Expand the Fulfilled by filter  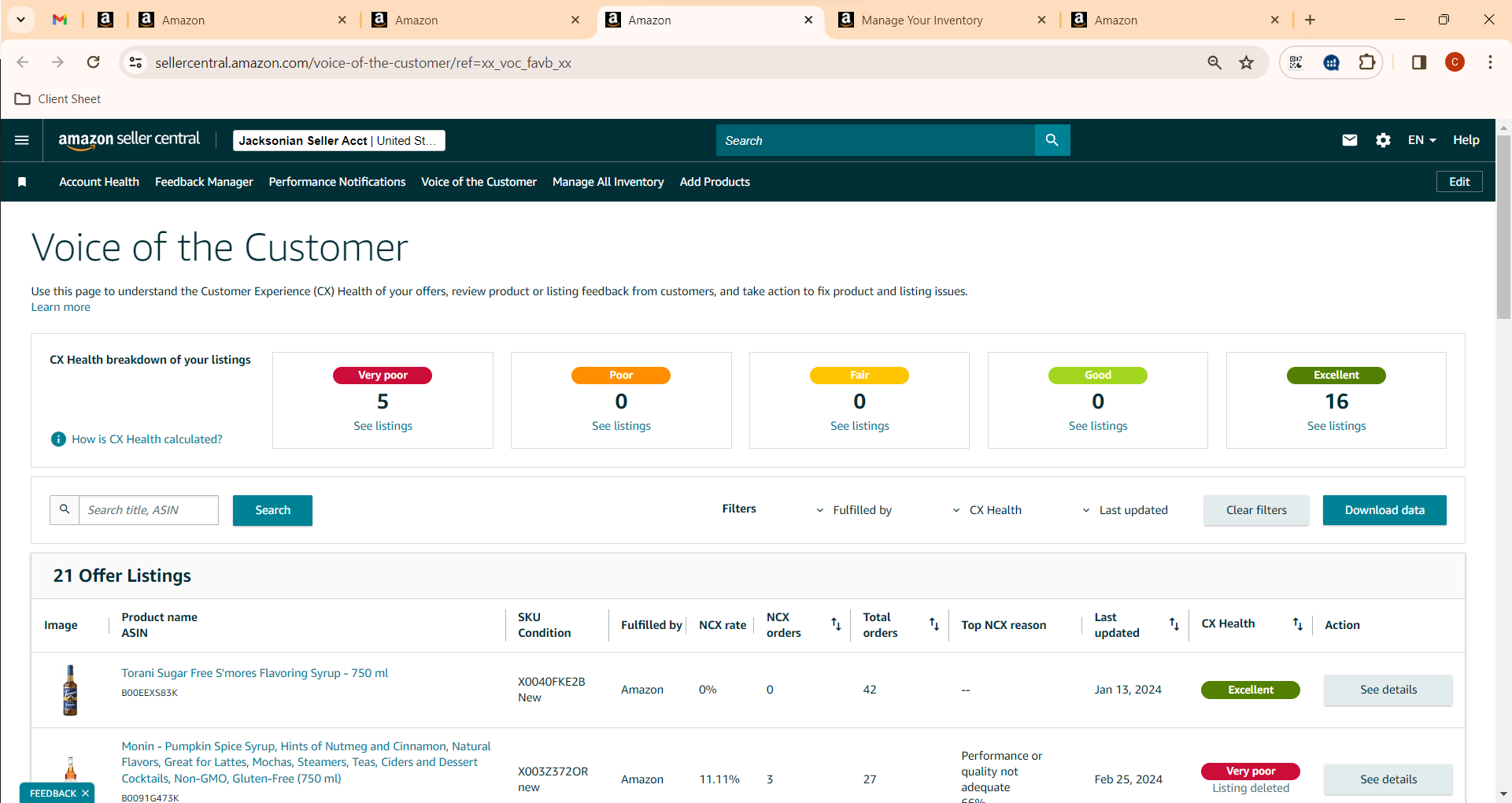pos(854,510)
